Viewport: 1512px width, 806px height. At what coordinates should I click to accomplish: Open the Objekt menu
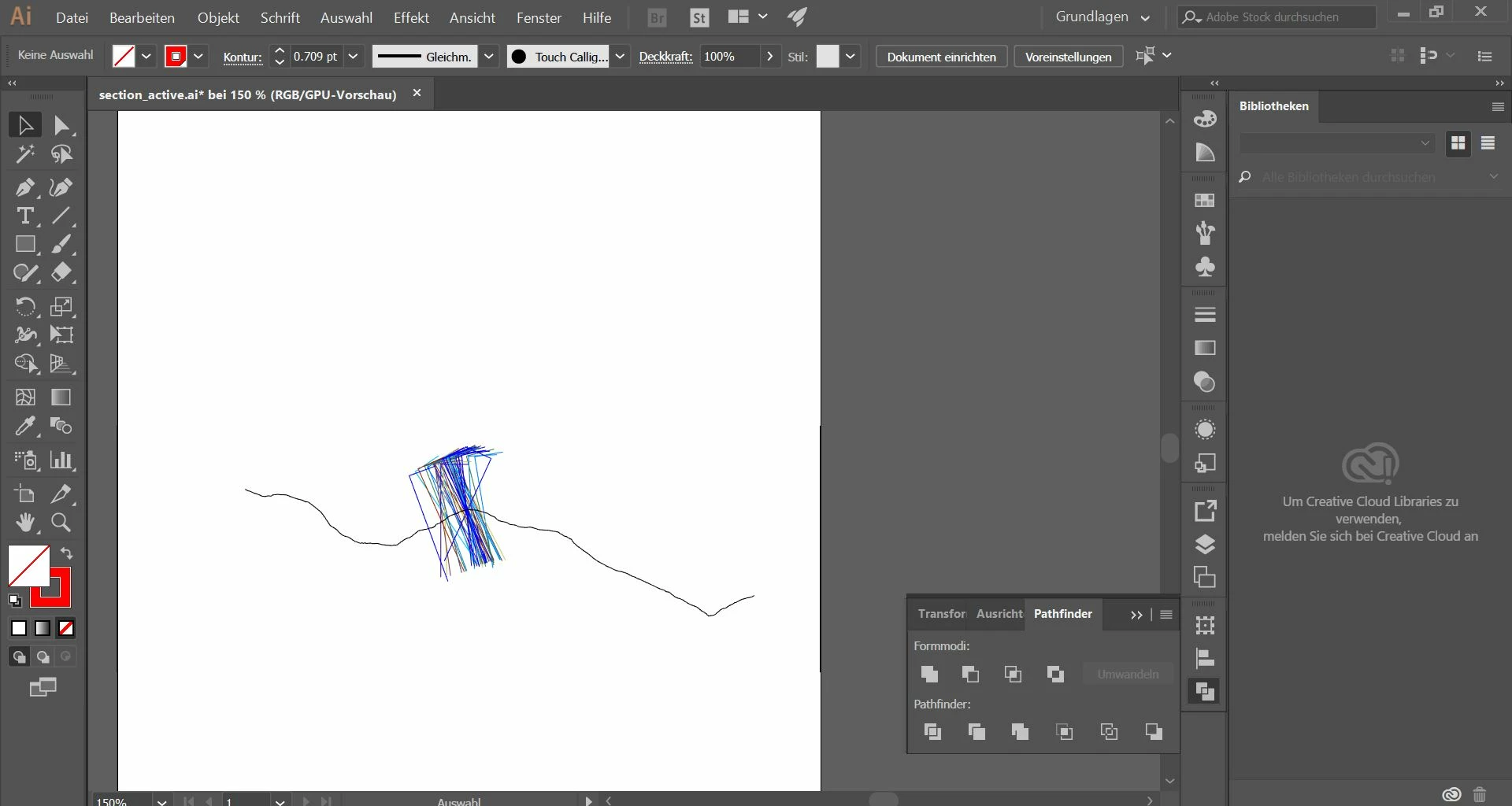(218, 17)
